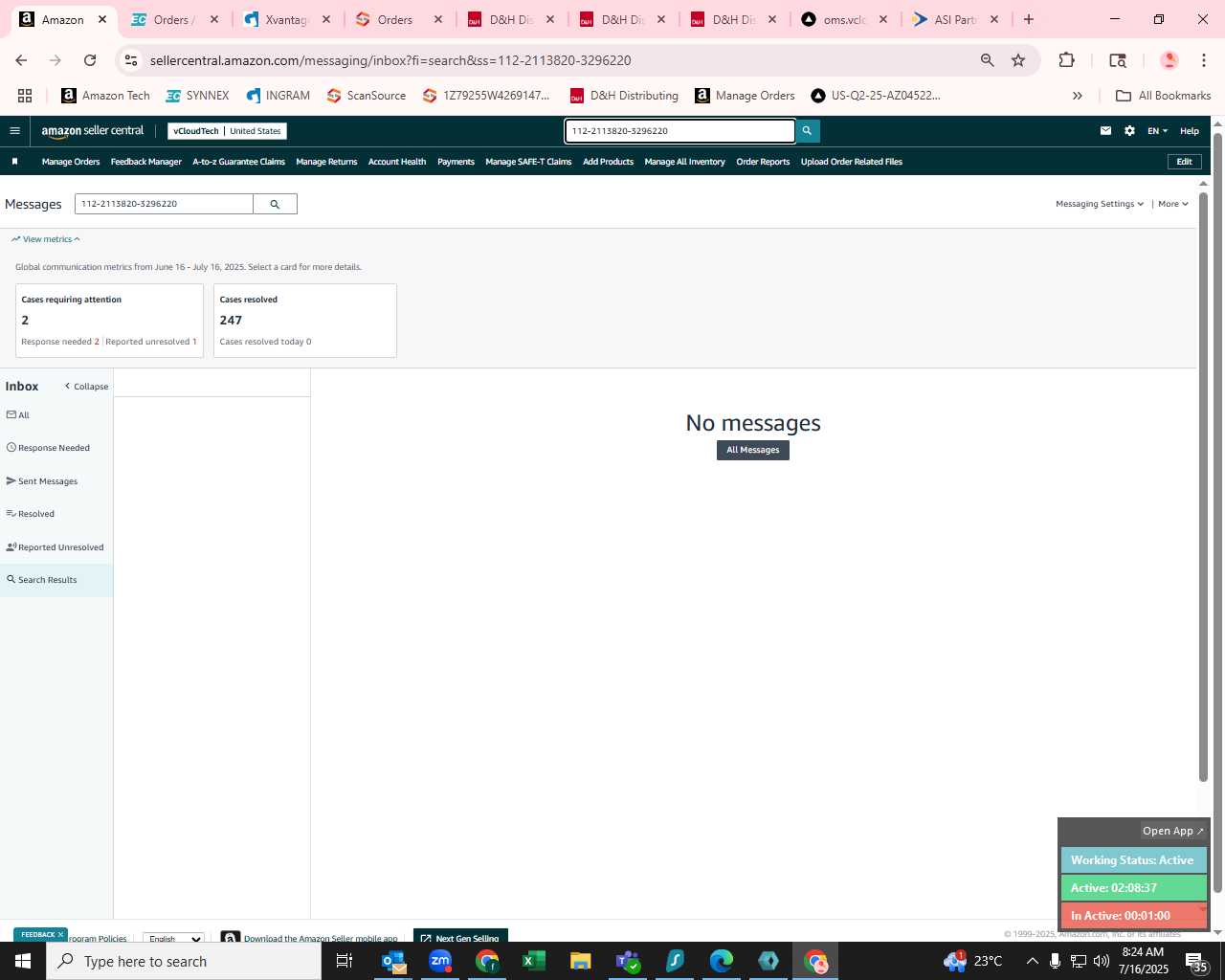Open the EN language dropdown

pos(1158,131)
